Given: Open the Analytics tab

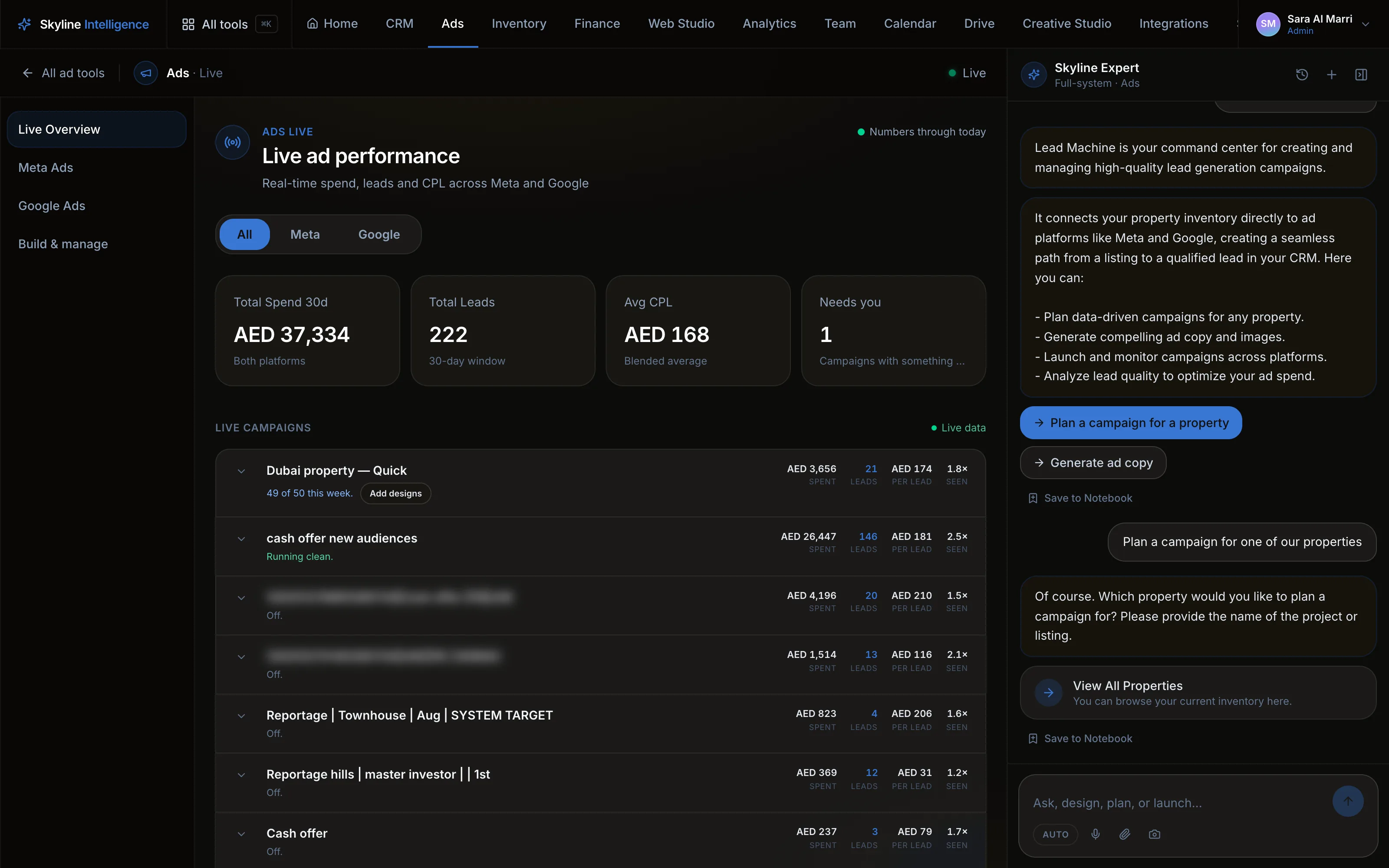Looking at the screenshot, I should (x=769, y=23).
